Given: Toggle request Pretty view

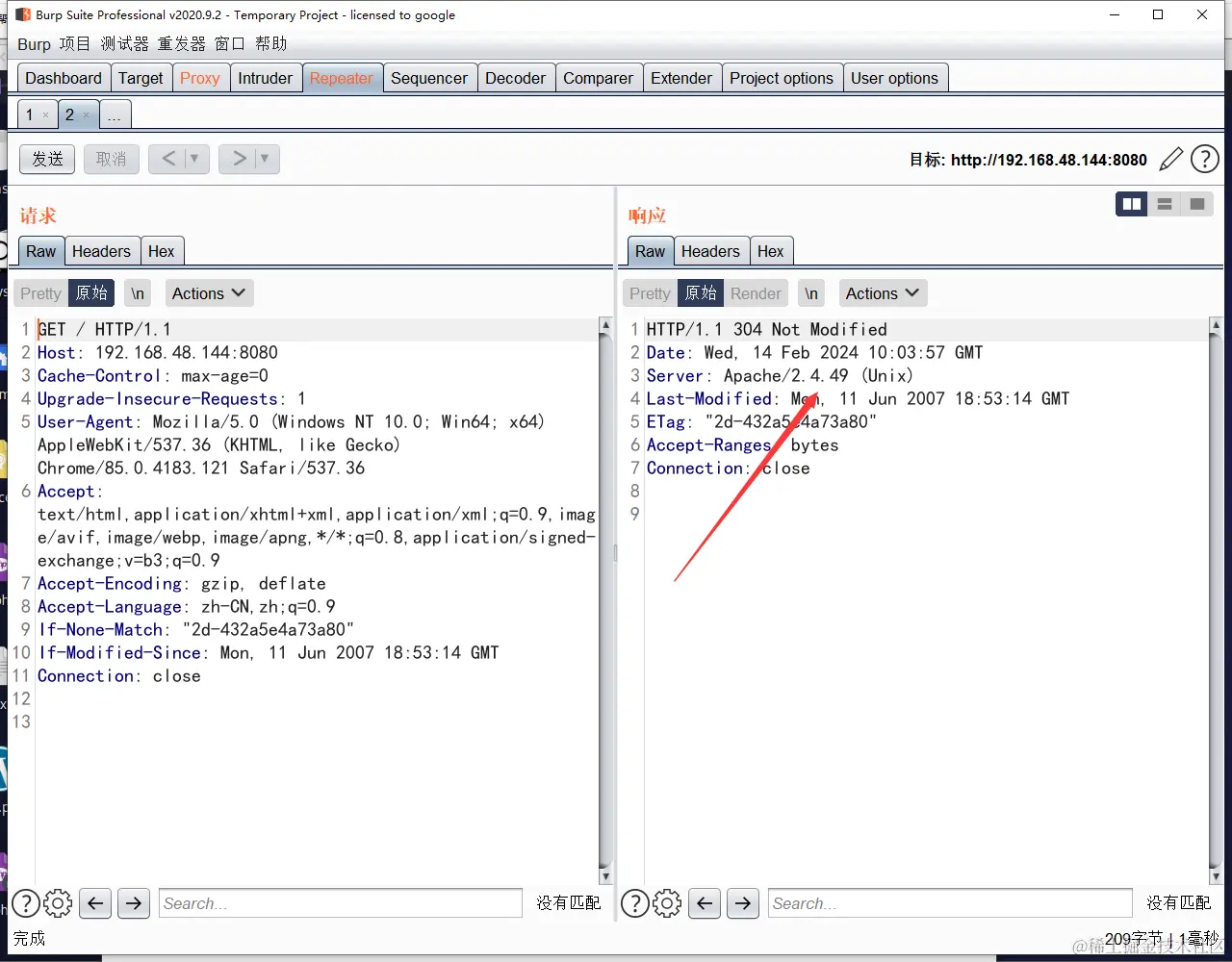Looking at the screenshot, I should click(x=40, y=293).
